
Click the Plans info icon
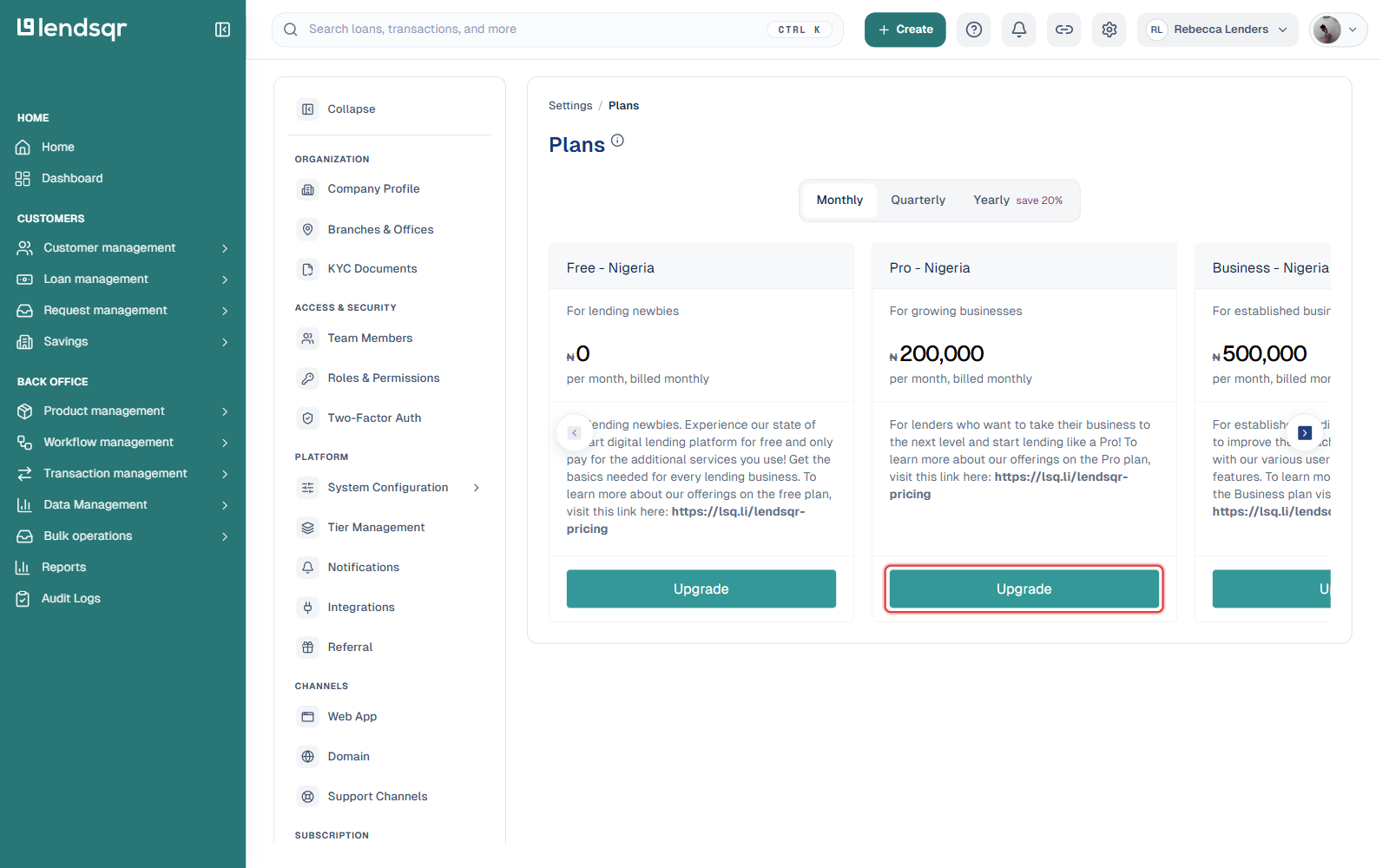tap(617, 141)
